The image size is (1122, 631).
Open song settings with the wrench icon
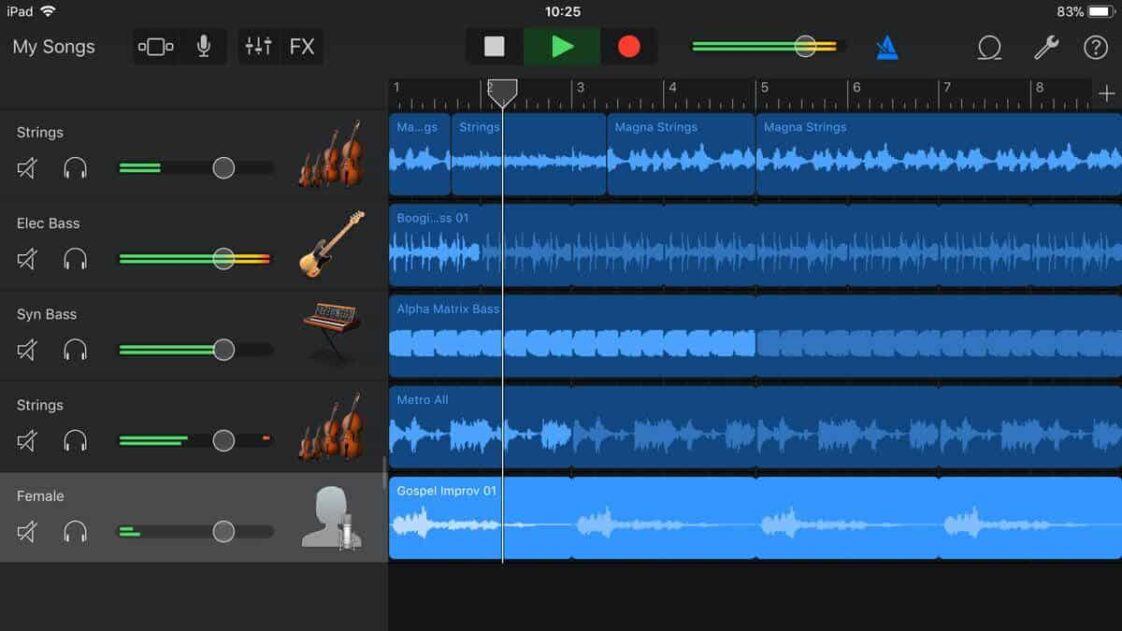(x=1044, y=46)
